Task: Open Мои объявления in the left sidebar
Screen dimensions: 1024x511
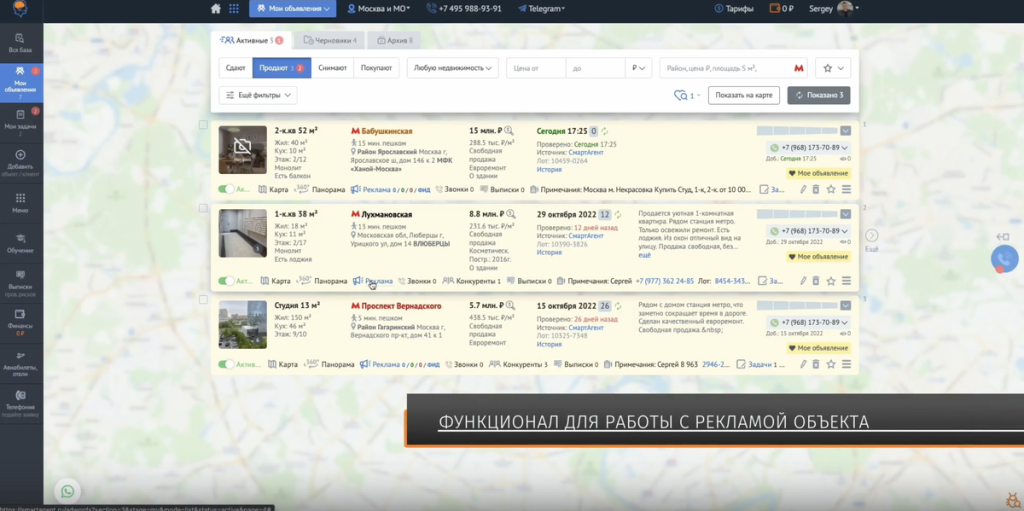Action: click(x=20, y=82)
